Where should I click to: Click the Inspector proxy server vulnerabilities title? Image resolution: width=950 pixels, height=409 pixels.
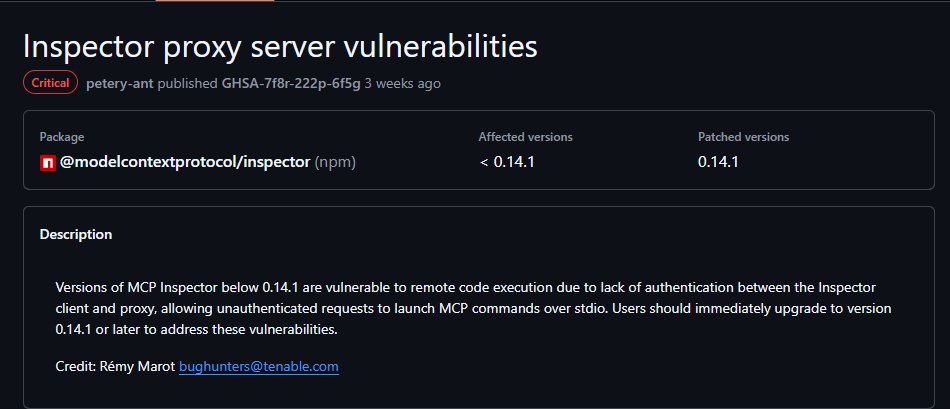[x=280, y=47]
